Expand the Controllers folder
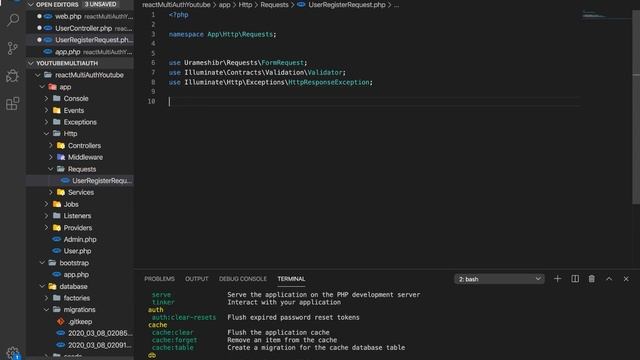Viewport: 640px width, 360px height. click(51, 146)
